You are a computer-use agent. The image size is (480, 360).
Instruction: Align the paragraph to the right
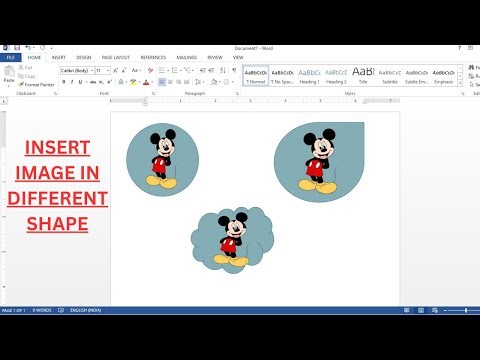[178, 82]
